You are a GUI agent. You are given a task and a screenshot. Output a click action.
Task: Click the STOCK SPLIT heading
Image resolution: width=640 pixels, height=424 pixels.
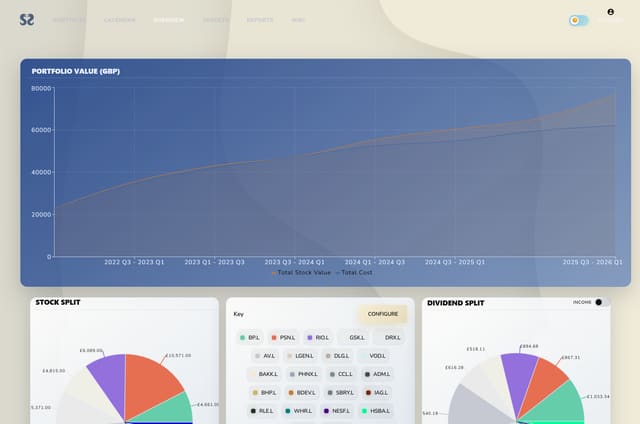58,302
